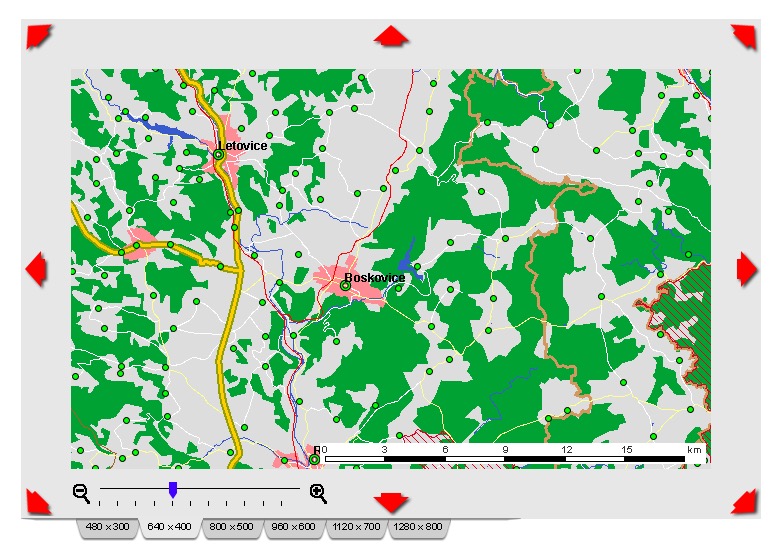Image resolution: width=776 pixels, height=552 pixels.
Task: Click the Letovice town marker
Action: 219,155
